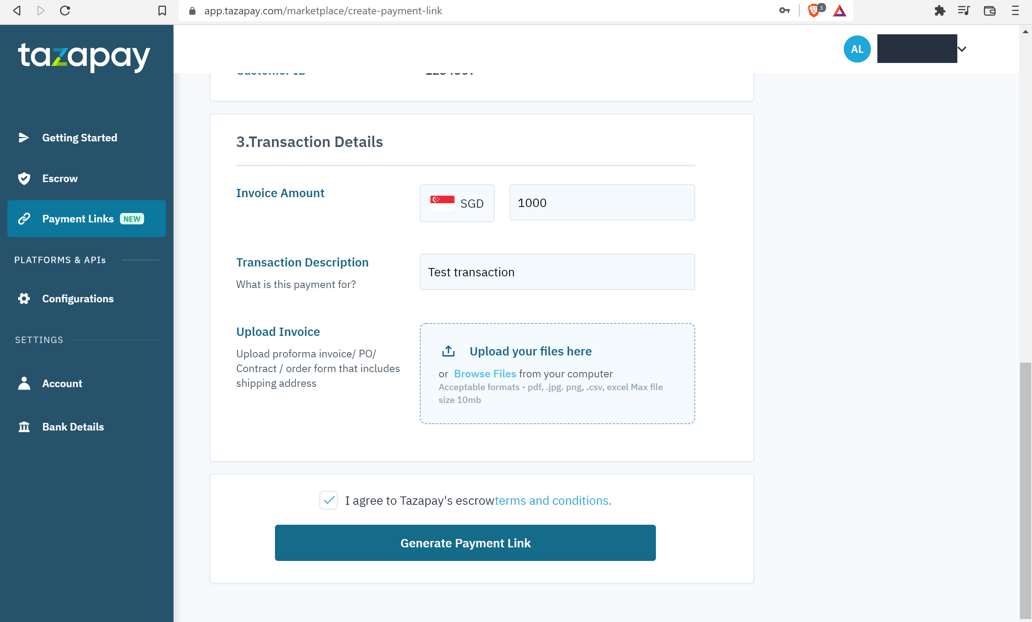Open Configurations using the gear icon
Viewport: 1032px width, 622px height.
(25, 298)
